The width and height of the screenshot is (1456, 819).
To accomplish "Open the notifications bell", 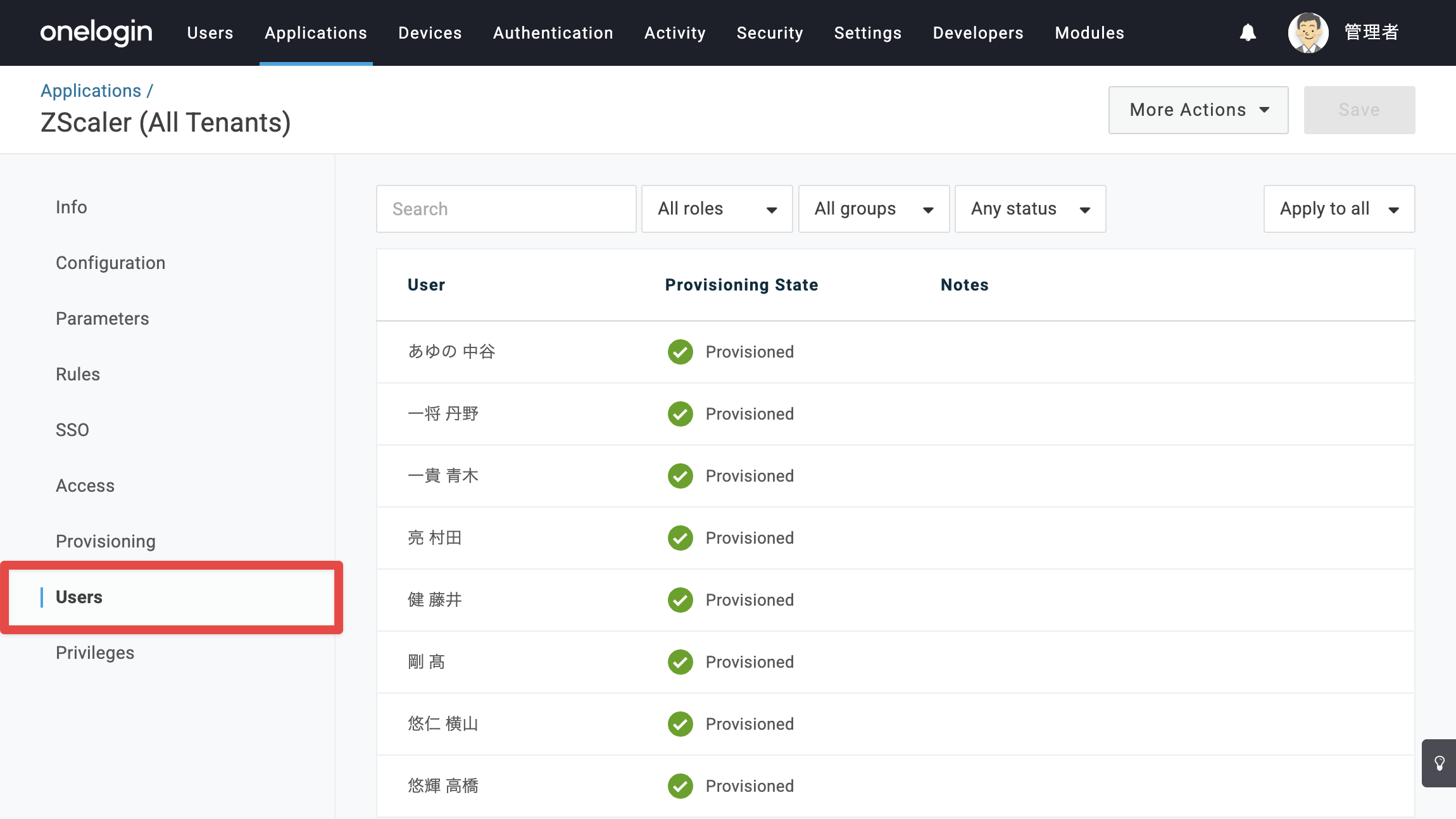I will 1248,32.
